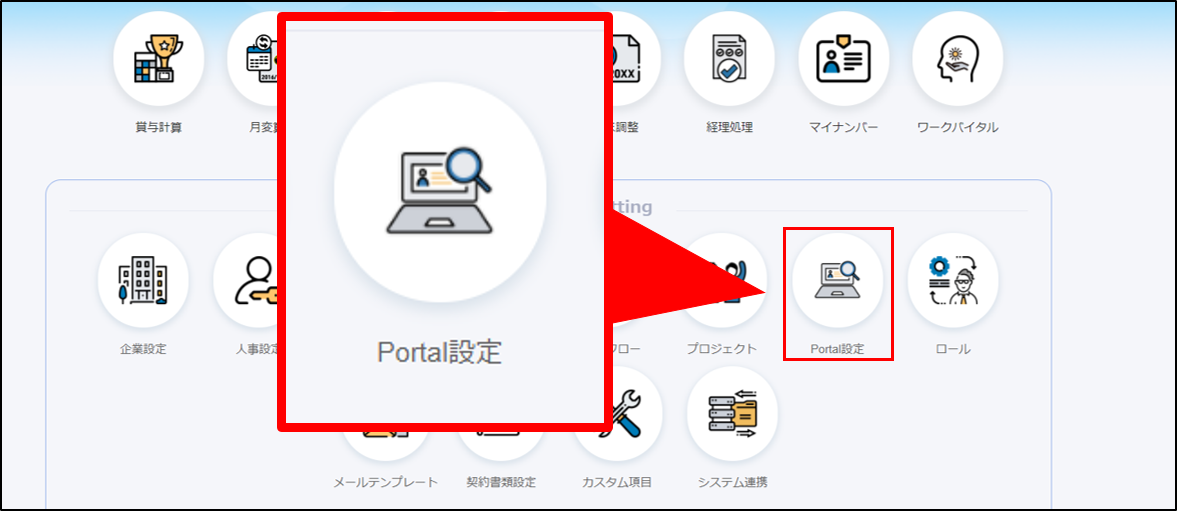Click the ワークバイタル text label

pos(957,127)
